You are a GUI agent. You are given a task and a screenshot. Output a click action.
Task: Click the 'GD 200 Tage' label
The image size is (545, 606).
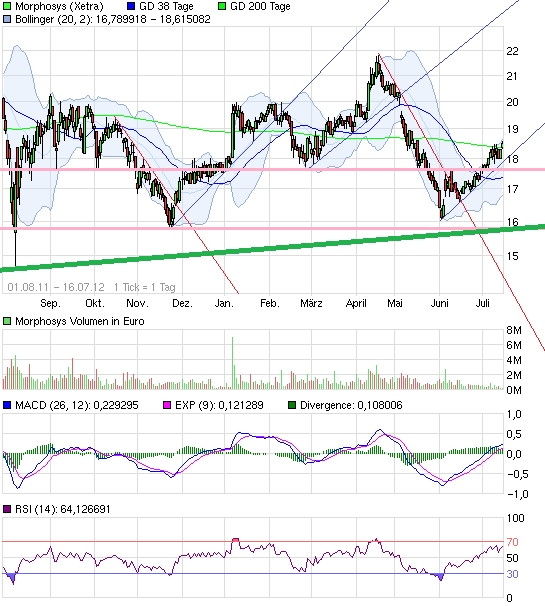[260, 7]
